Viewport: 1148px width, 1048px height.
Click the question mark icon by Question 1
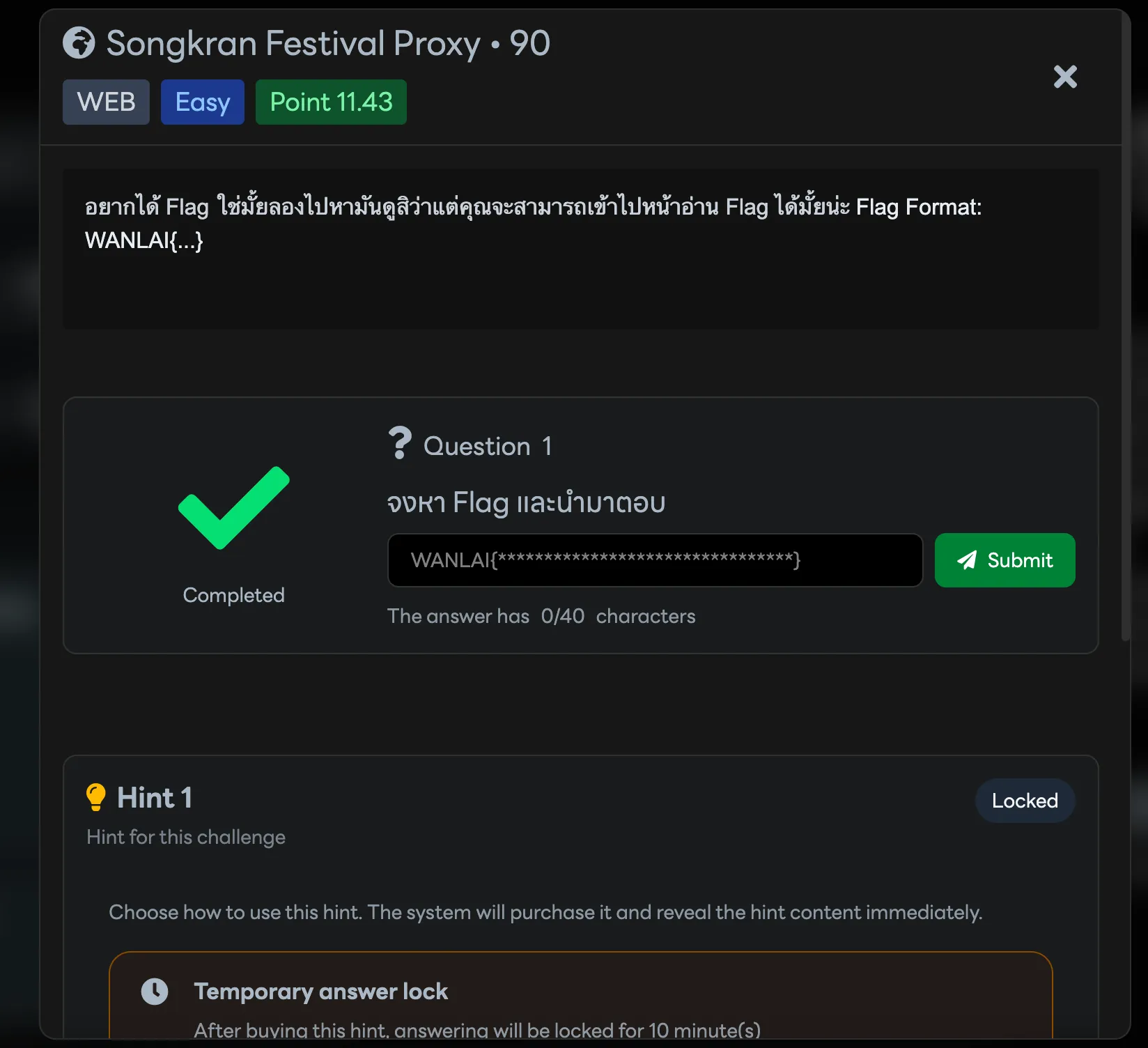[x=400, y=443]
